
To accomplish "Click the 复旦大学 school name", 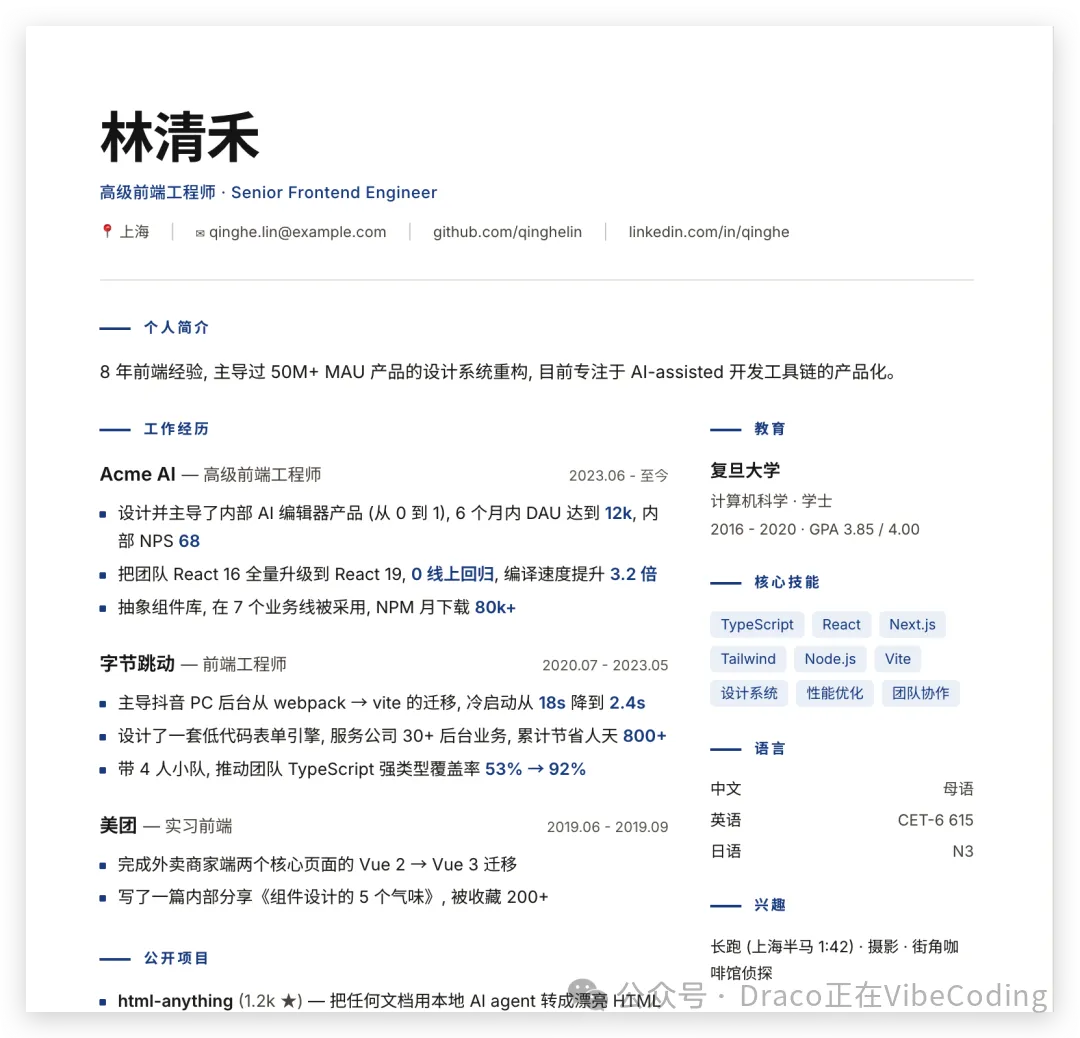I will tap(745, 470).
